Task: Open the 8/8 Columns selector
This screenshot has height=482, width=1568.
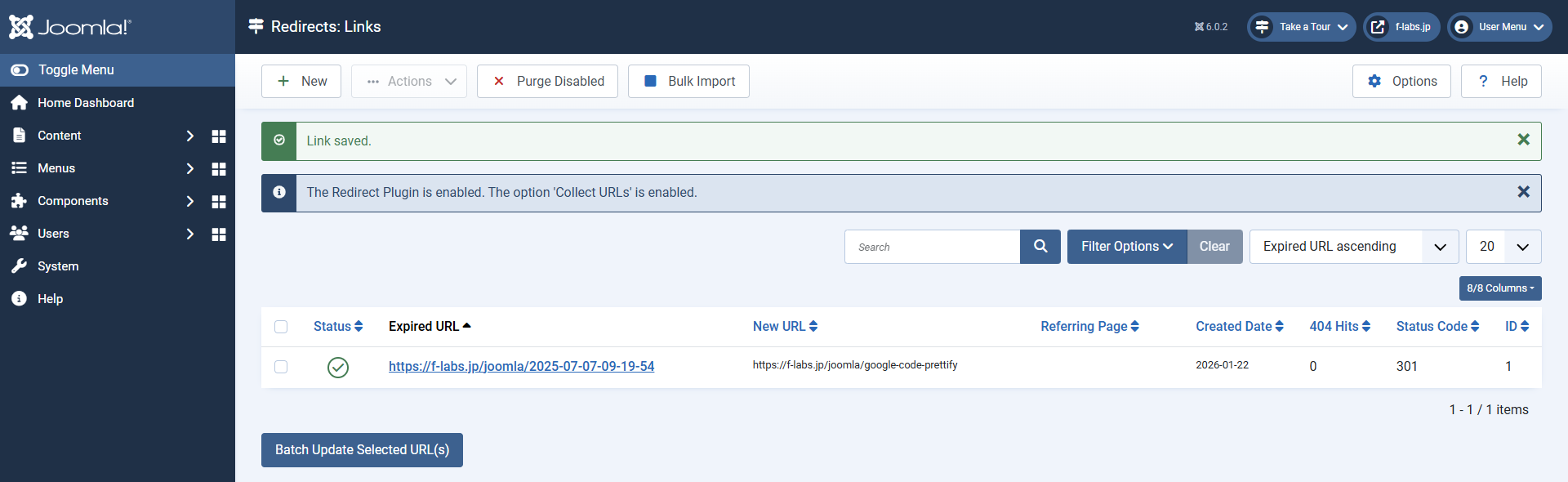Action: 1499,288
